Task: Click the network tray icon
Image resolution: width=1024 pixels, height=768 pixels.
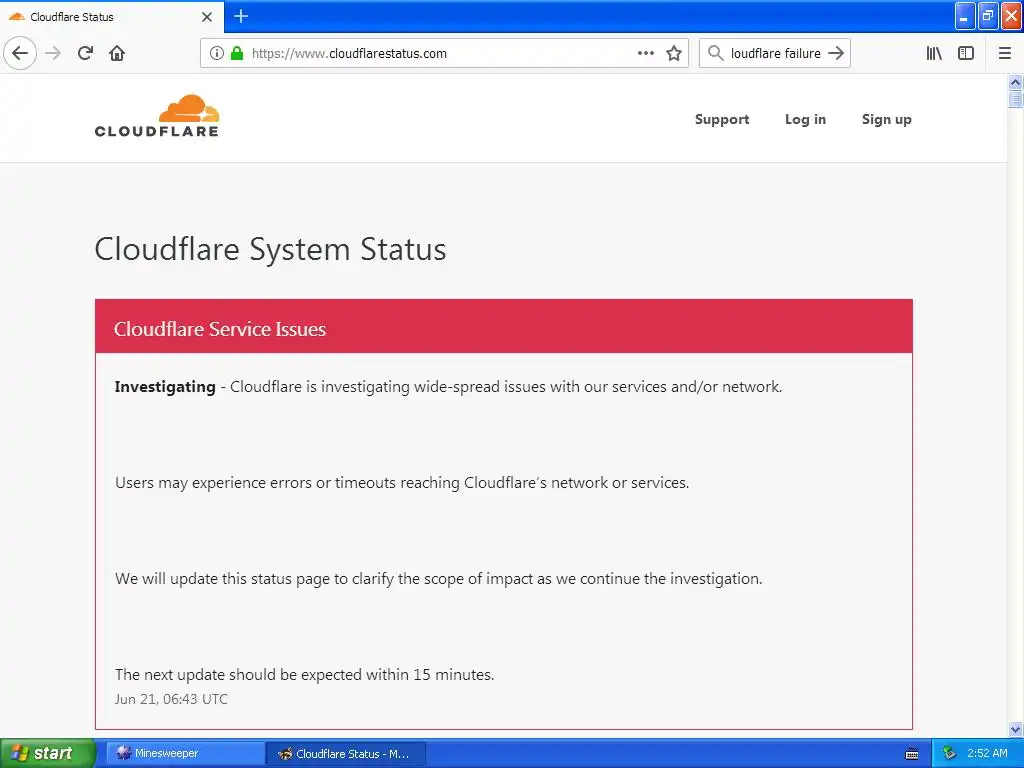Action: [x=949, y=753]
